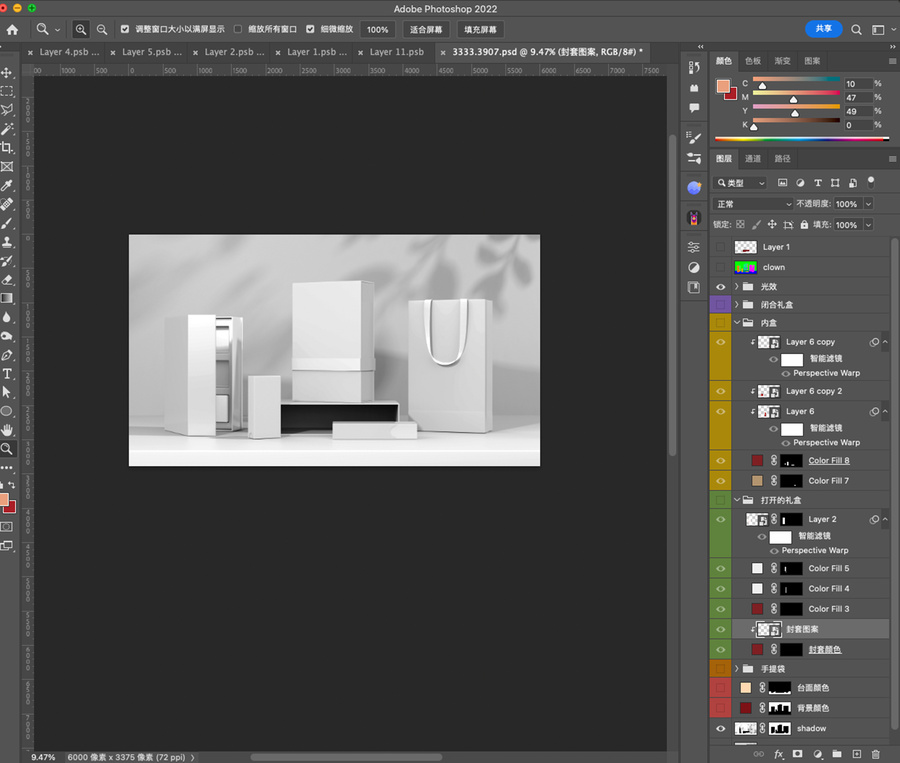Screen dimensions: 900x763
Task: Click the Layer 1 layer thumbnail
Action: (746, 247)
